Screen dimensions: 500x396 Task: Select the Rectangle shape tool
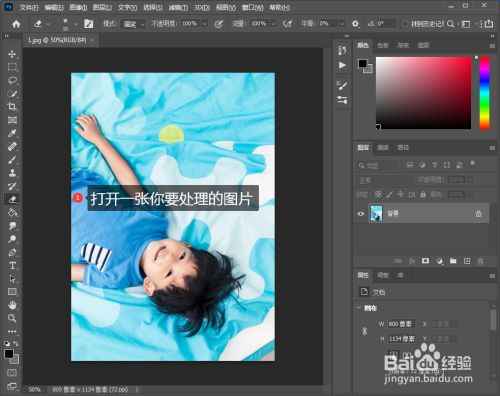tap(12, 292)
